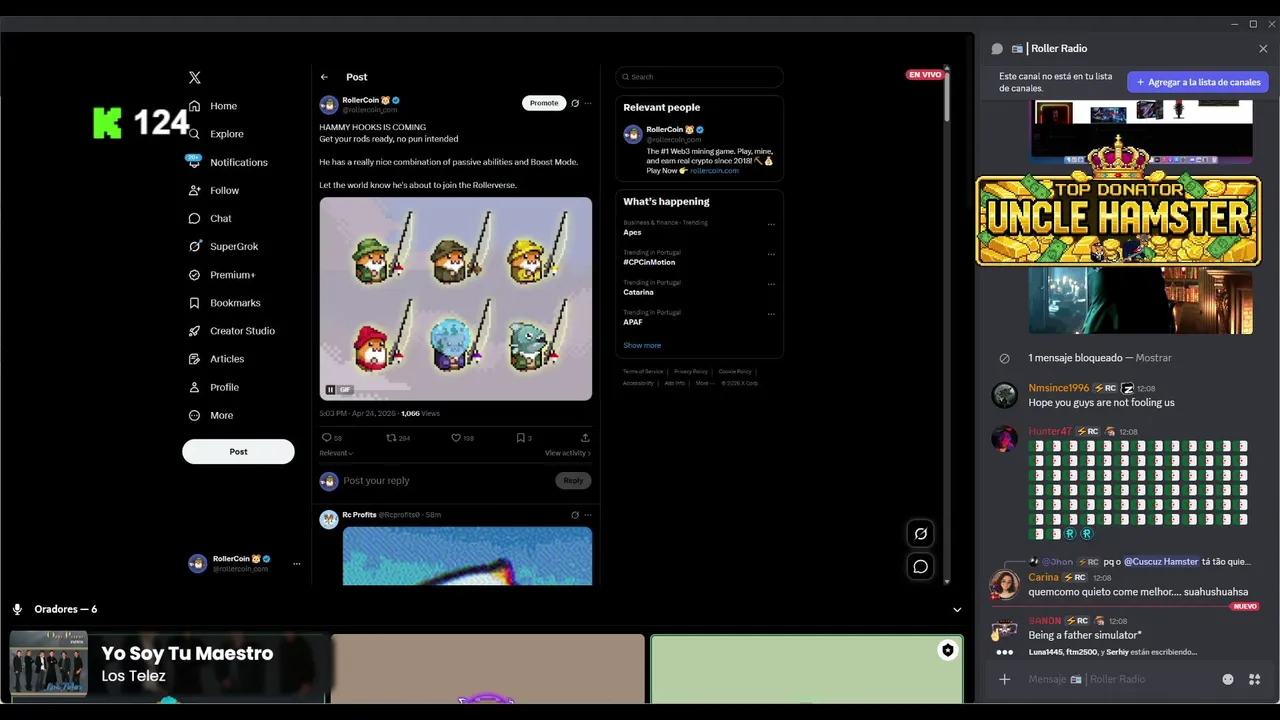This screenshot has height=720, width=1280.
Task: Open the Terms of Service footer link
Action: tap(643, 371)
